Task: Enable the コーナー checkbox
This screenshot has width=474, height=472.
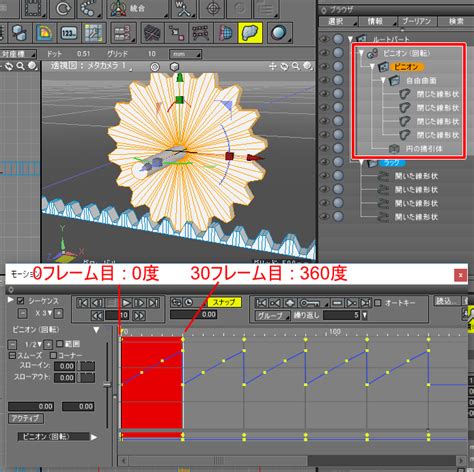Action: (53, 355)
